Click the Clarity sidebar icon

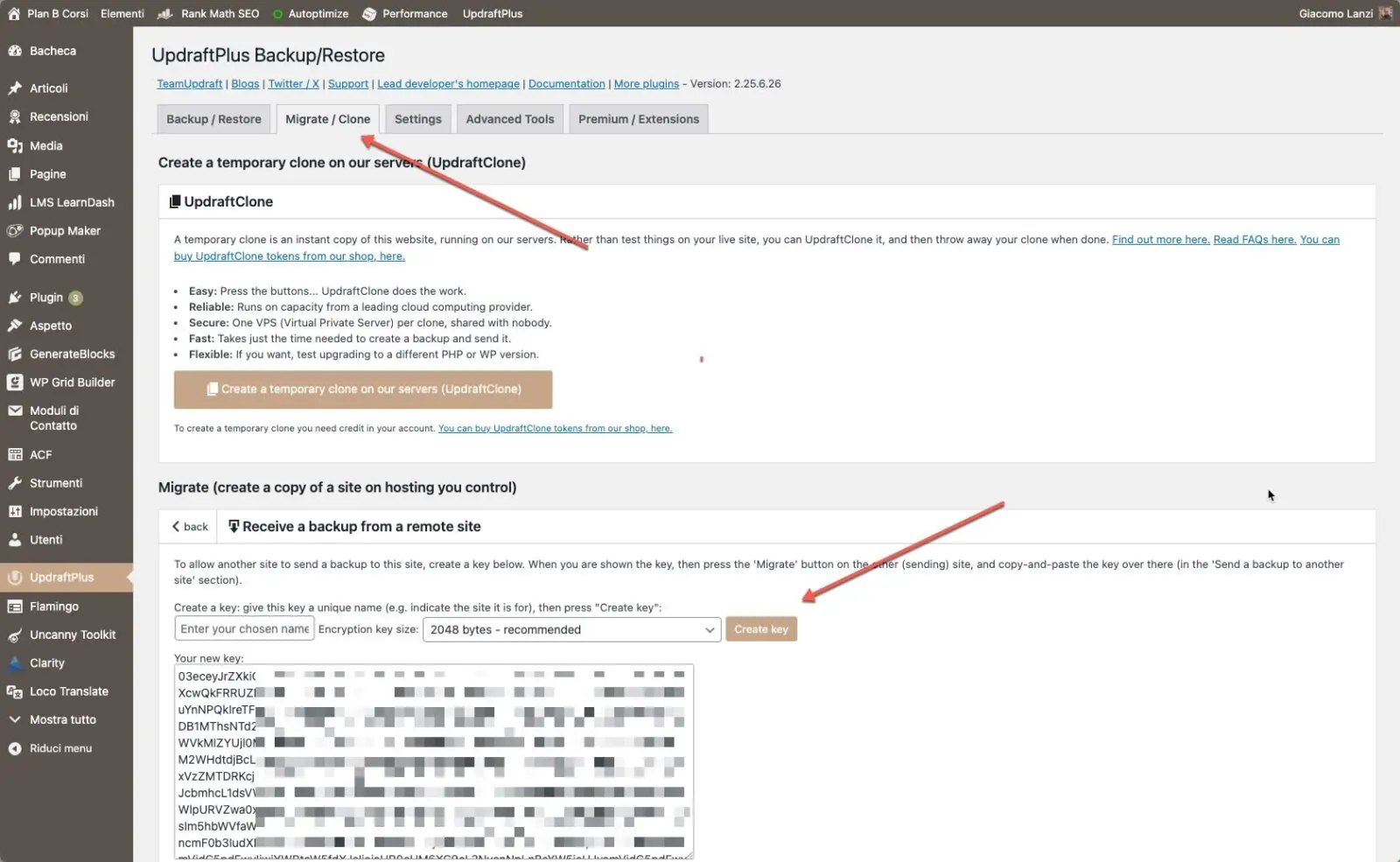click(x=15, y=663)
